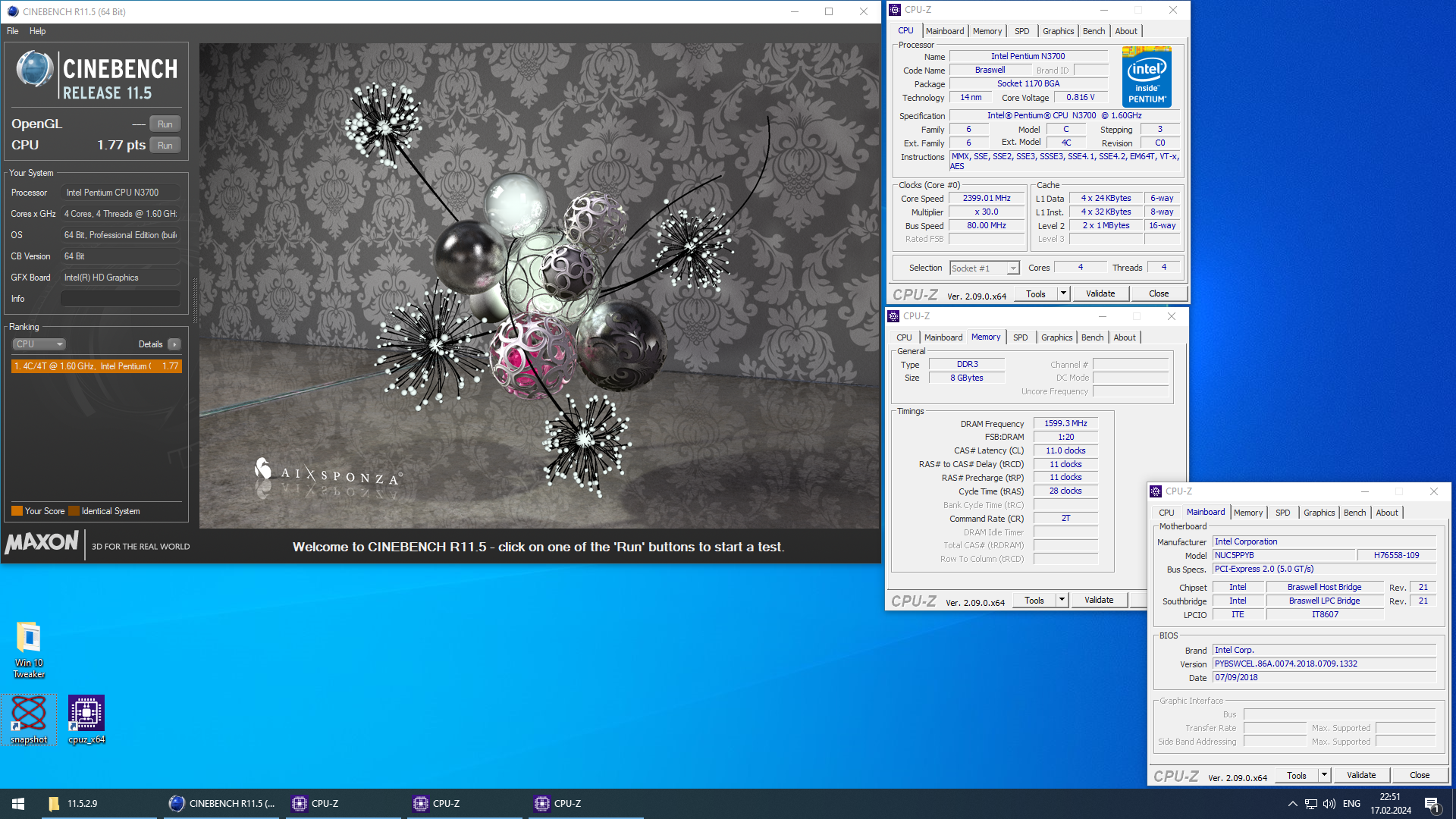Viewport: 1456px width, 819px height.
Task: Click the CPU-Z title icon in the CPU window
Action: click(x=895, y=10)
